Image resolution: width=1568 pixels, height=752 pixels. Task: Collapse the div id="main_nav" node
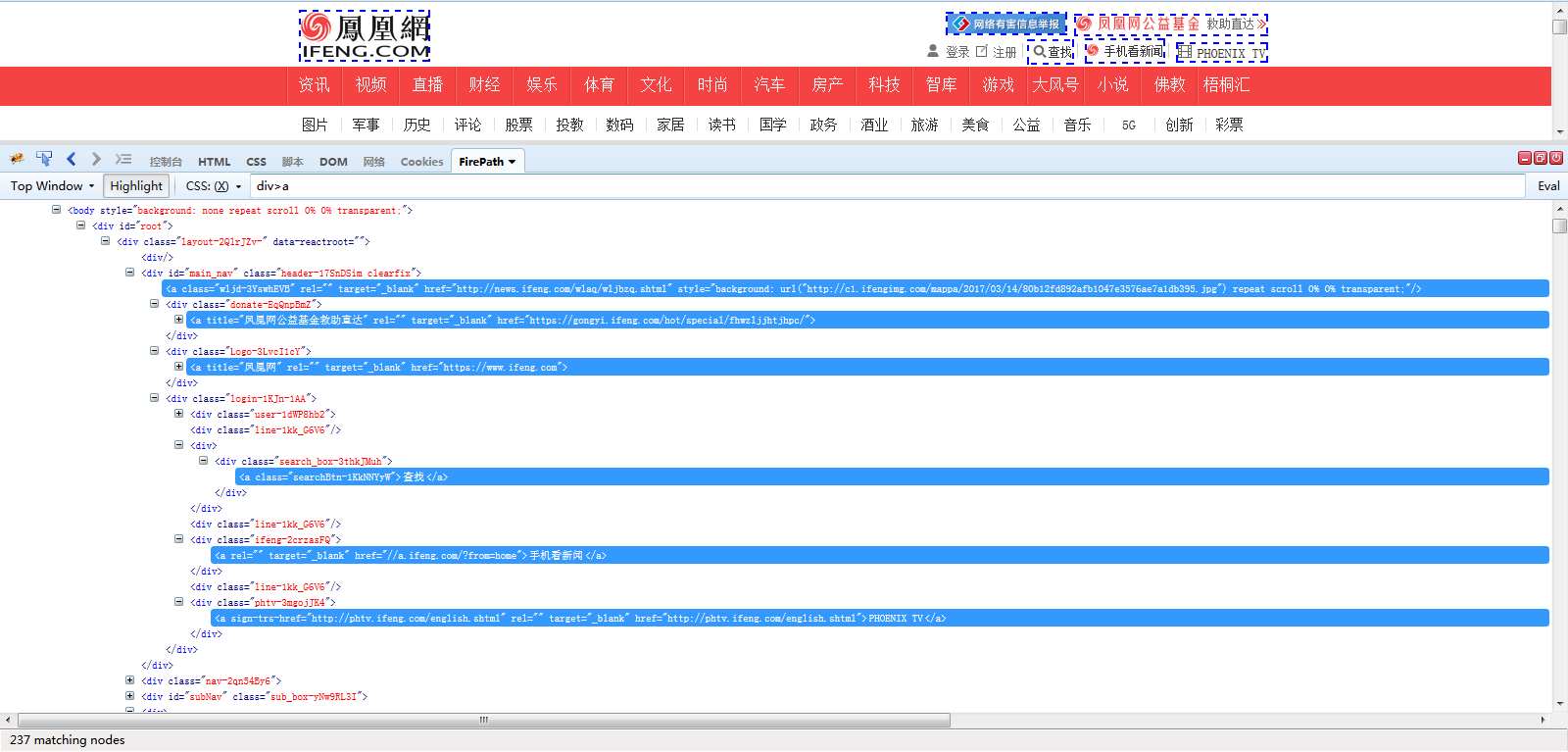[x=129, y=273]
